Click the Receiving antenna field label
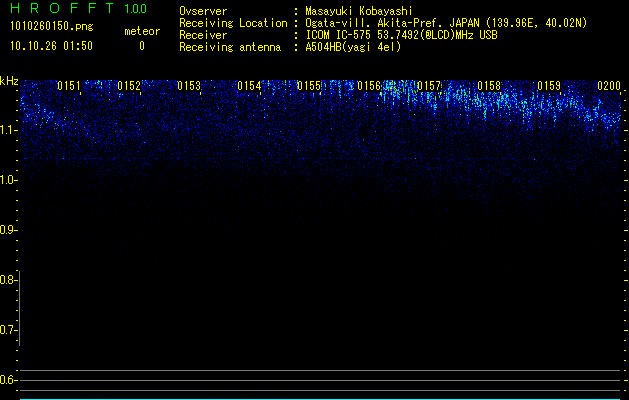 point(230,47)
